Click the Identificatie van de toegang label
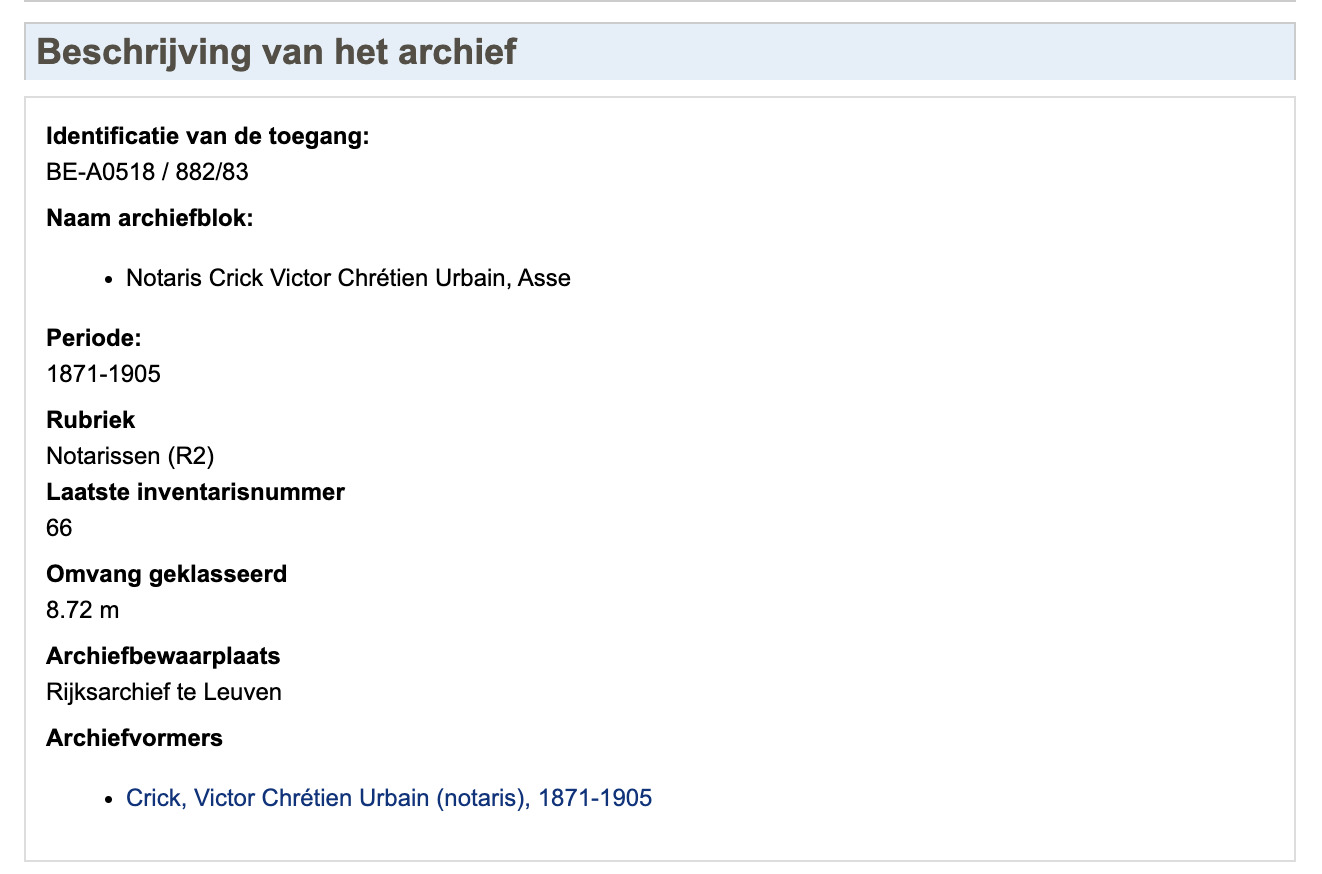The height and width of the screenshot is (874, 1322). click(208, 136)
